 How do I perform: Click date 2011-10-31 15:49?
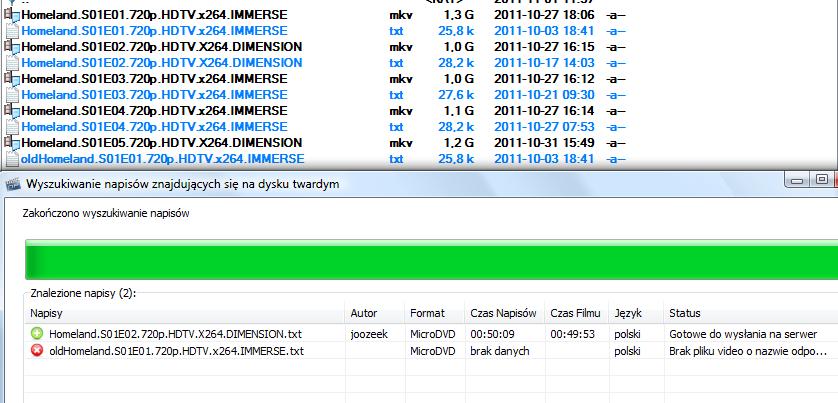[544, 143]
